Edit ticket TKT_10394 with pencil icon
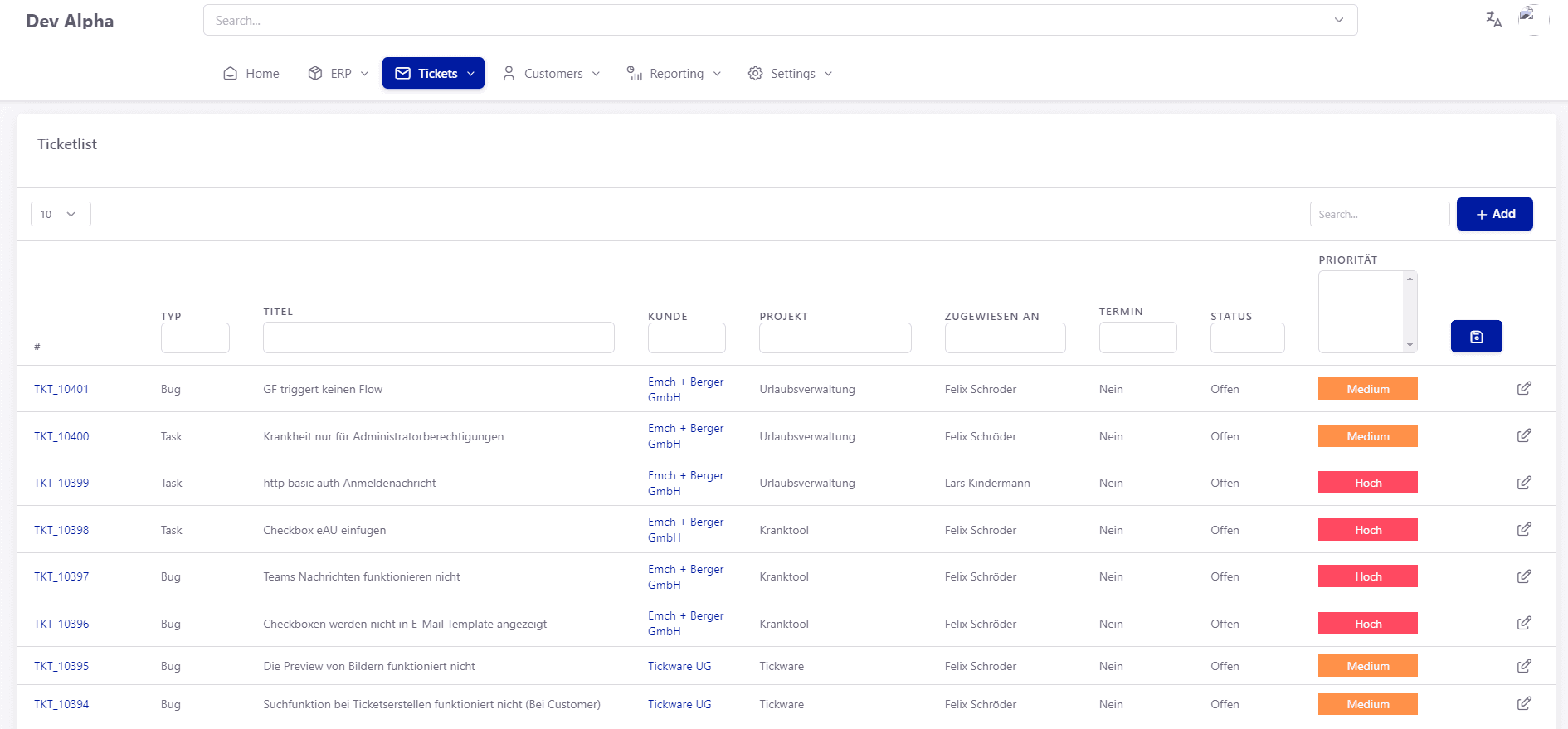The image size is (1568, 729). [1524, 703]
